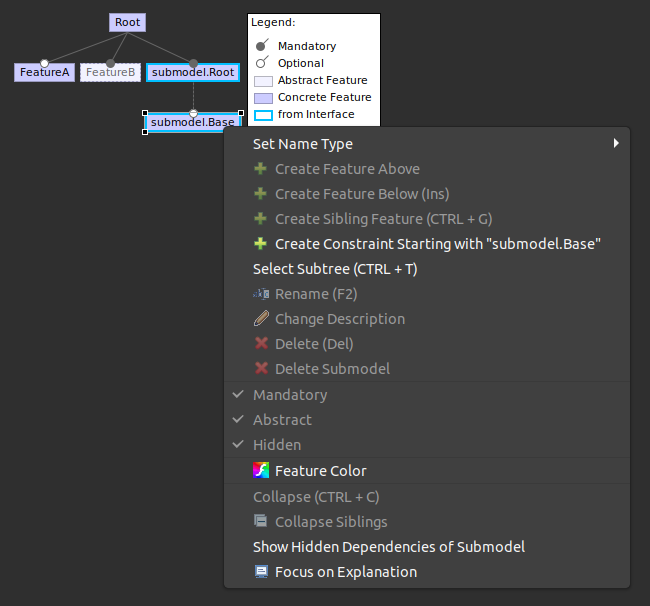Choose Select Subtree (CTRL + T)

pyautogui.click(x=427, y=269)
